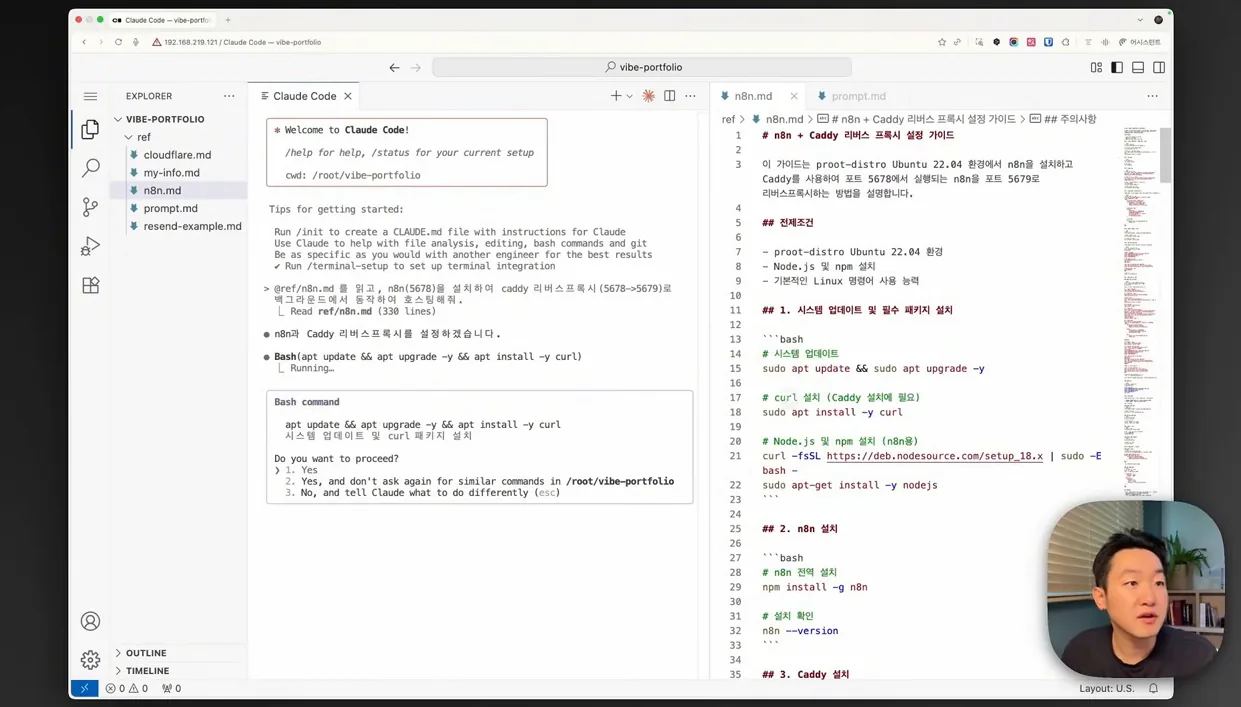Toggle the bottom panel visibility
The width and height of the screenshot is (1241, 707).
[1138, 67]
